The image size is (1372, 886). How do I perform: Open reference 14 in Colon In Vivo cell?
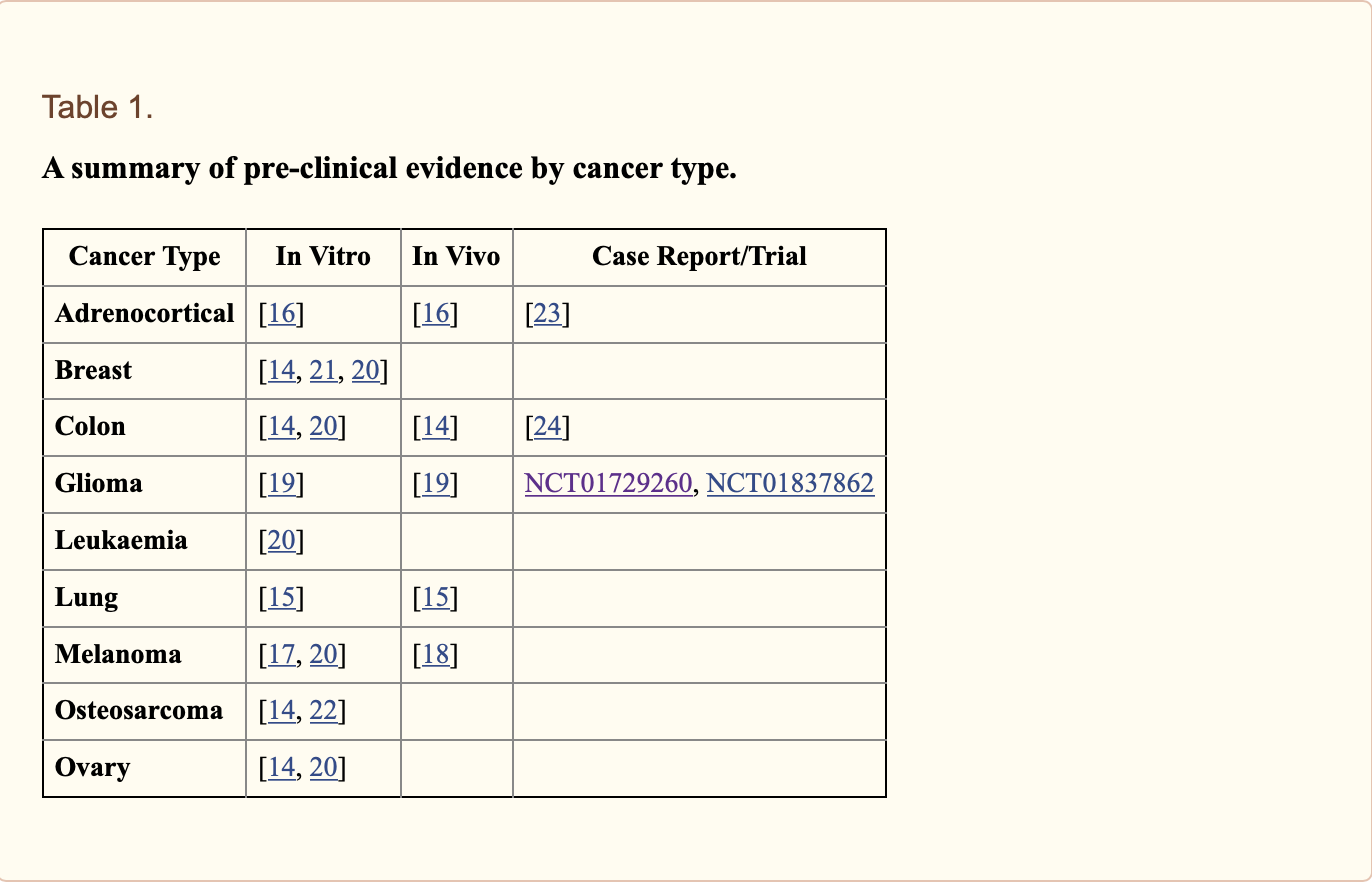point(435,428)
